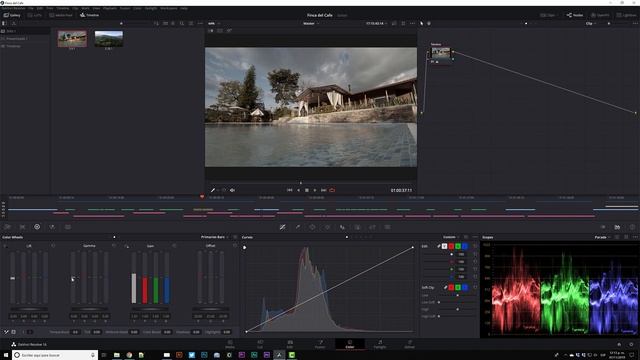Open the Parade scope type dropdown

(602, 237)
